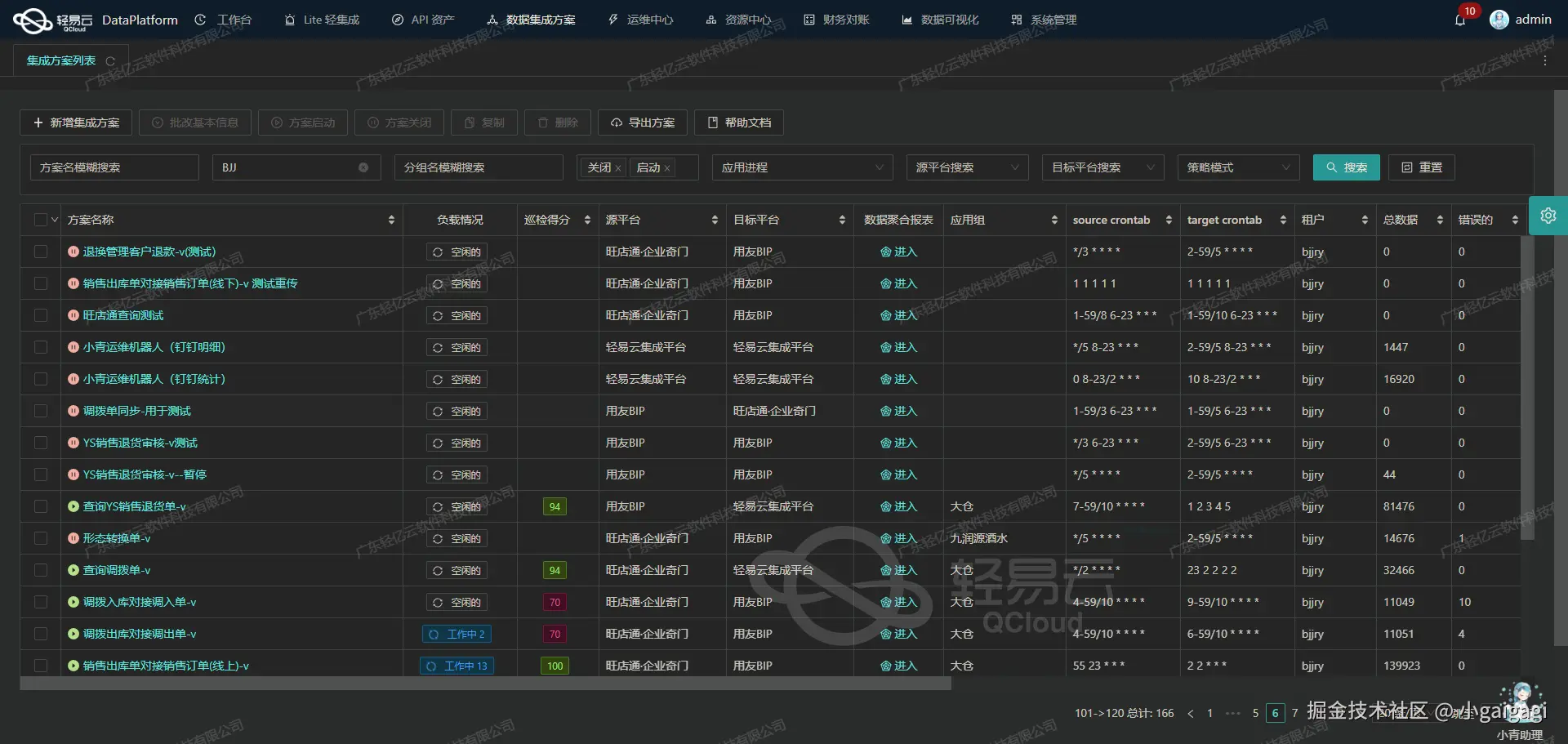Image resolution: width=1568 pixels, height=744 pixels.
Task: Open the 数据集成方案 menu
Action: click(531, 20)
